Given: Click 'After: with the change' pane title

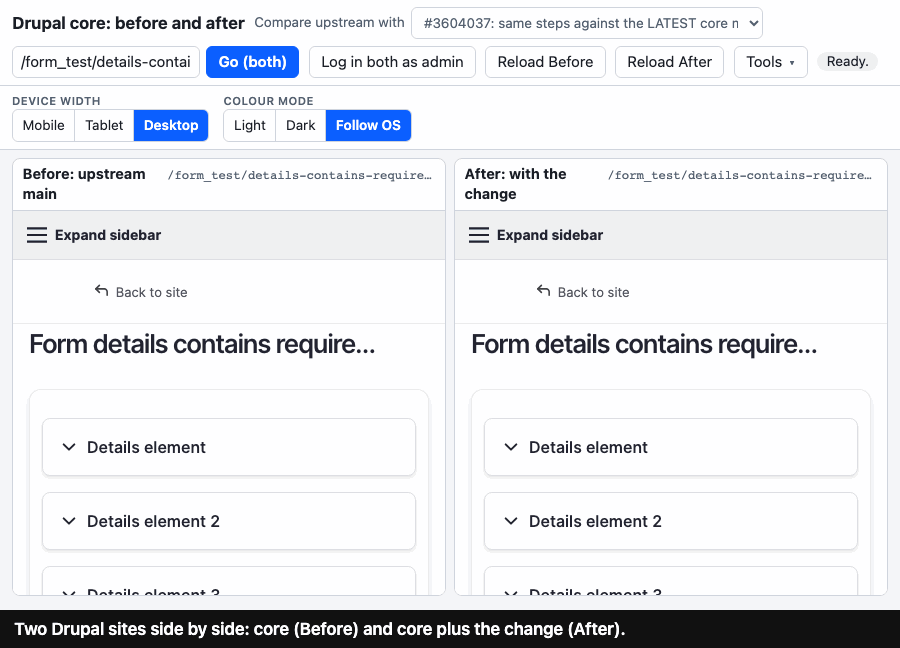Looking at the screenshot, I should [515, 184].
